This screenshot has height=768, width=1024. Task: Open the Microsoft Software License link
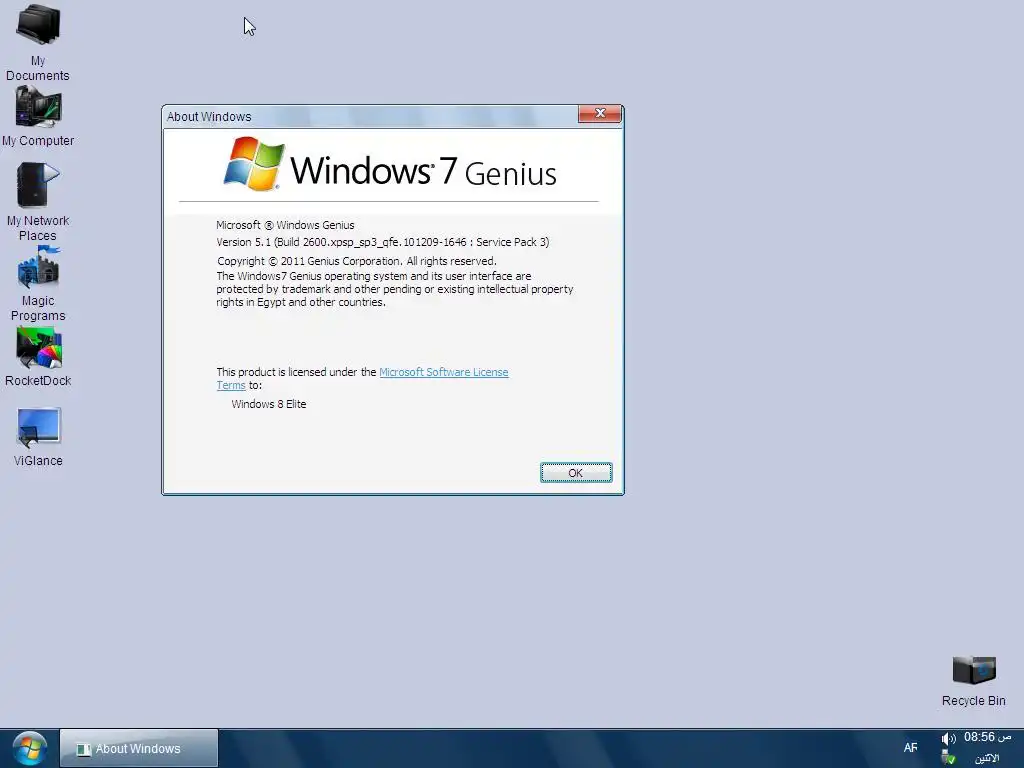tap(443, 372)
